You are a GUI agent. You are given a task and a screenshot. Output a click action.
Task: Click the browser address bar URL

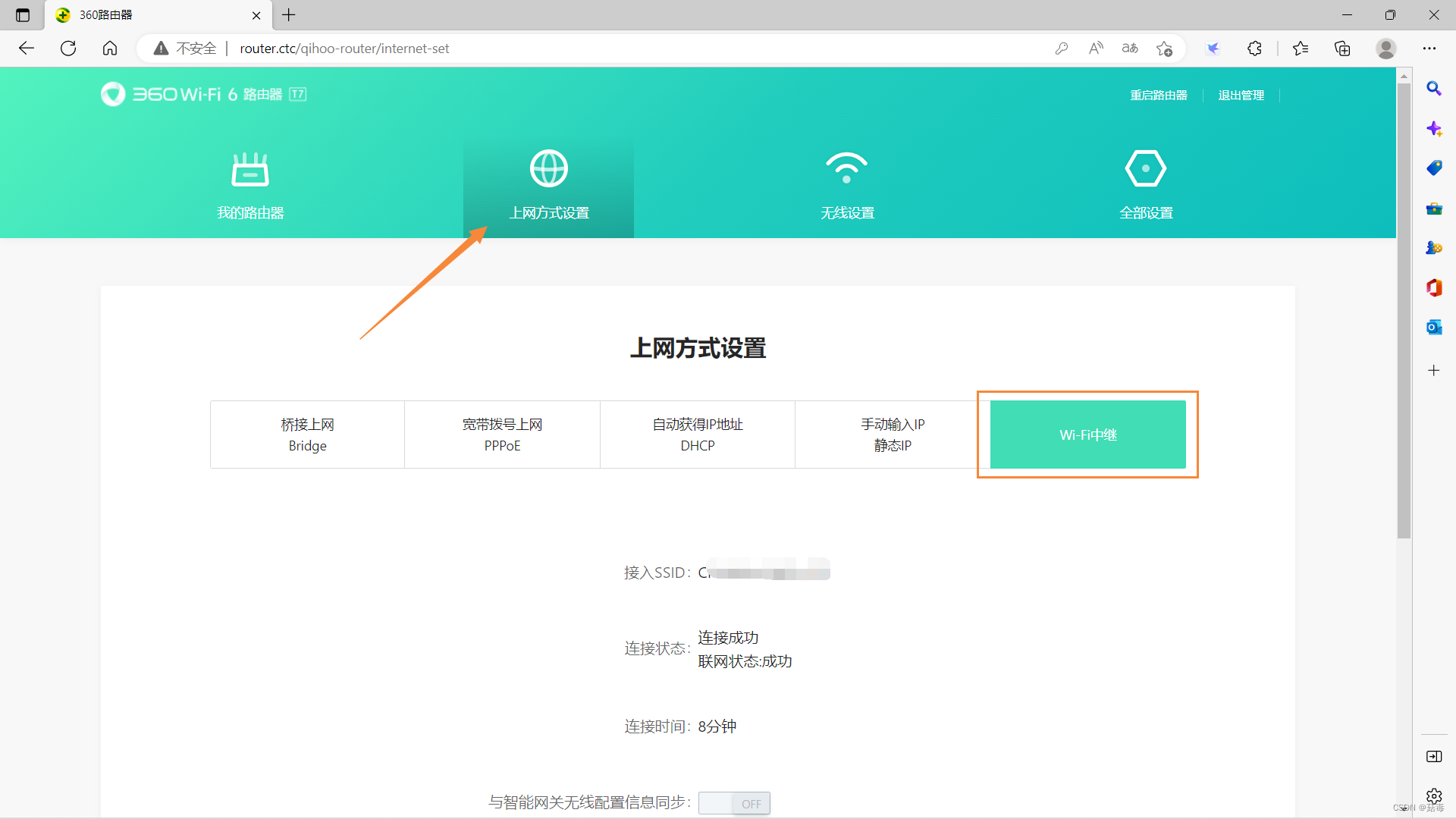click(x=344, y=49)
